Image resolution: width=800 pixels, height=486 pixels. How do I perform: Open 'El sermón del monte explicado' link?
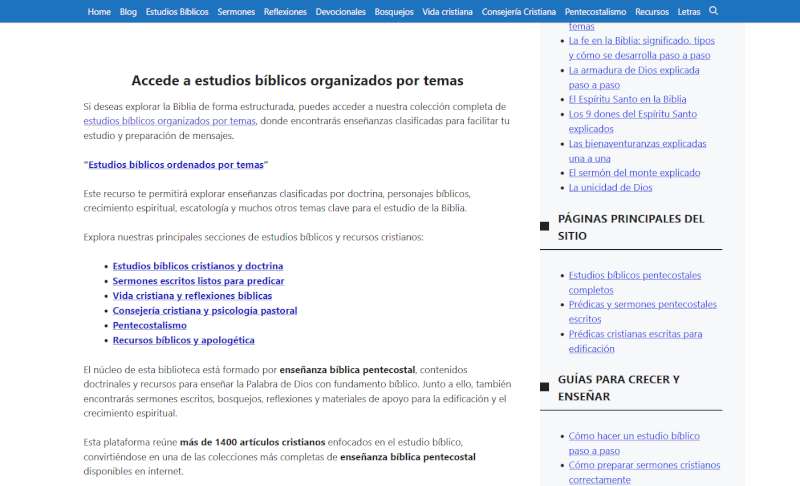coord(634,173)
